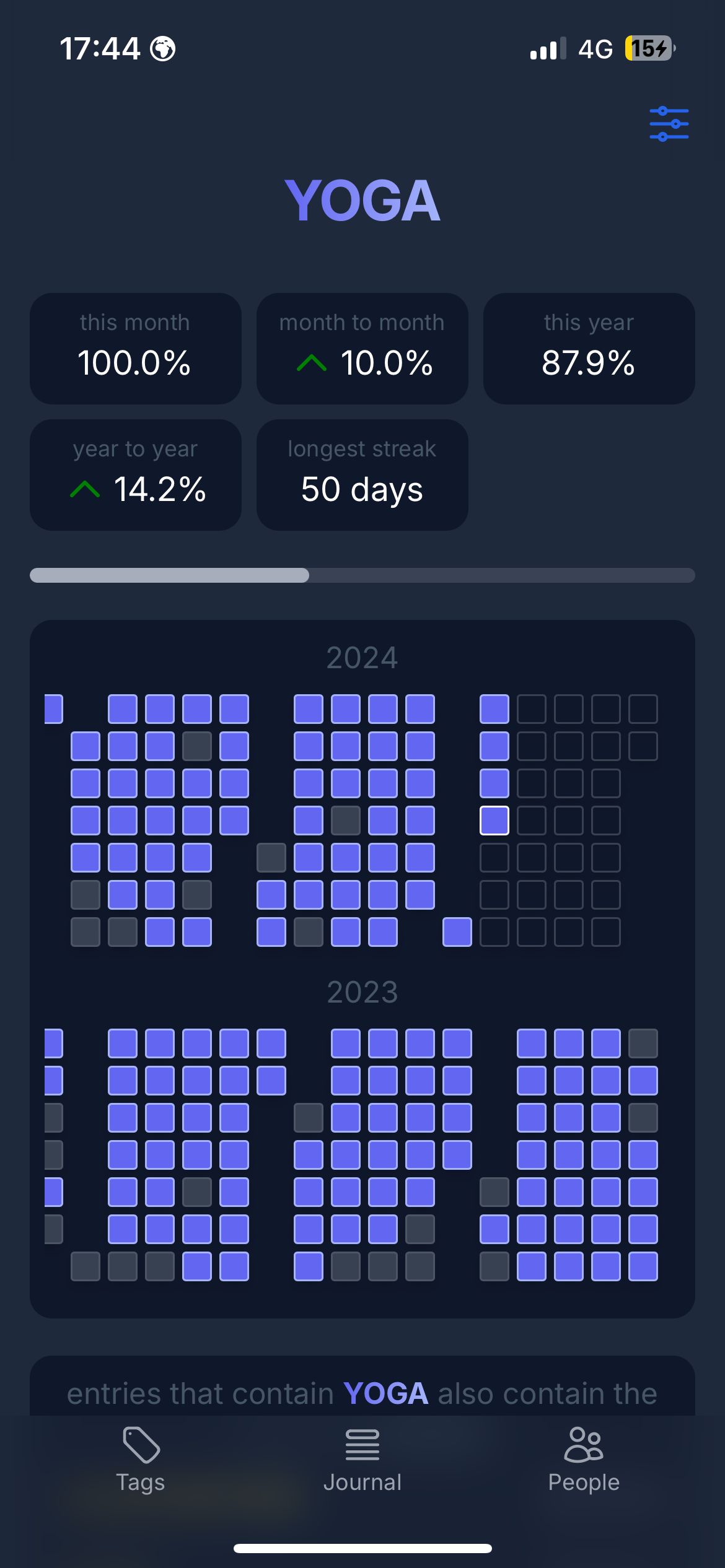Tap the "month to month" stat label

(362, 323)
